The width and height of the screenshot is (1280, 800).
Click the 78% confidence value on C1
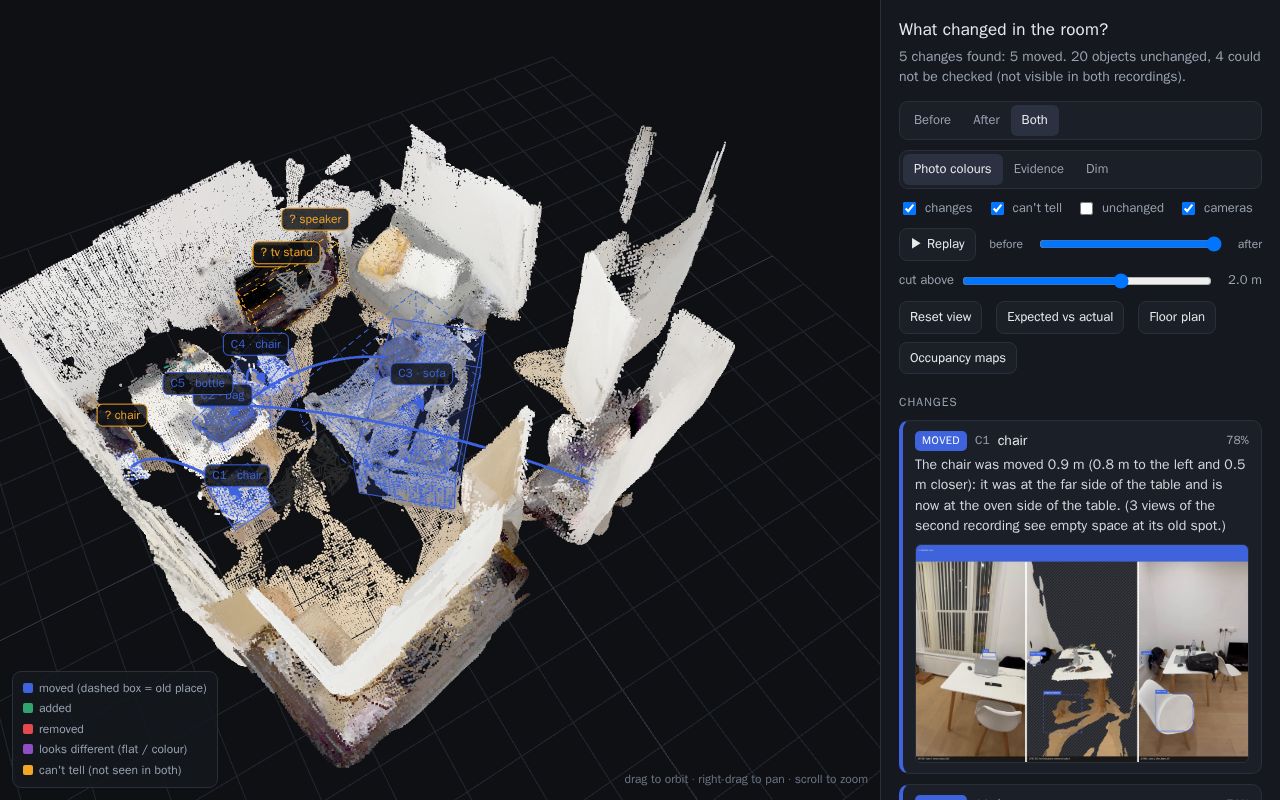1238,440
